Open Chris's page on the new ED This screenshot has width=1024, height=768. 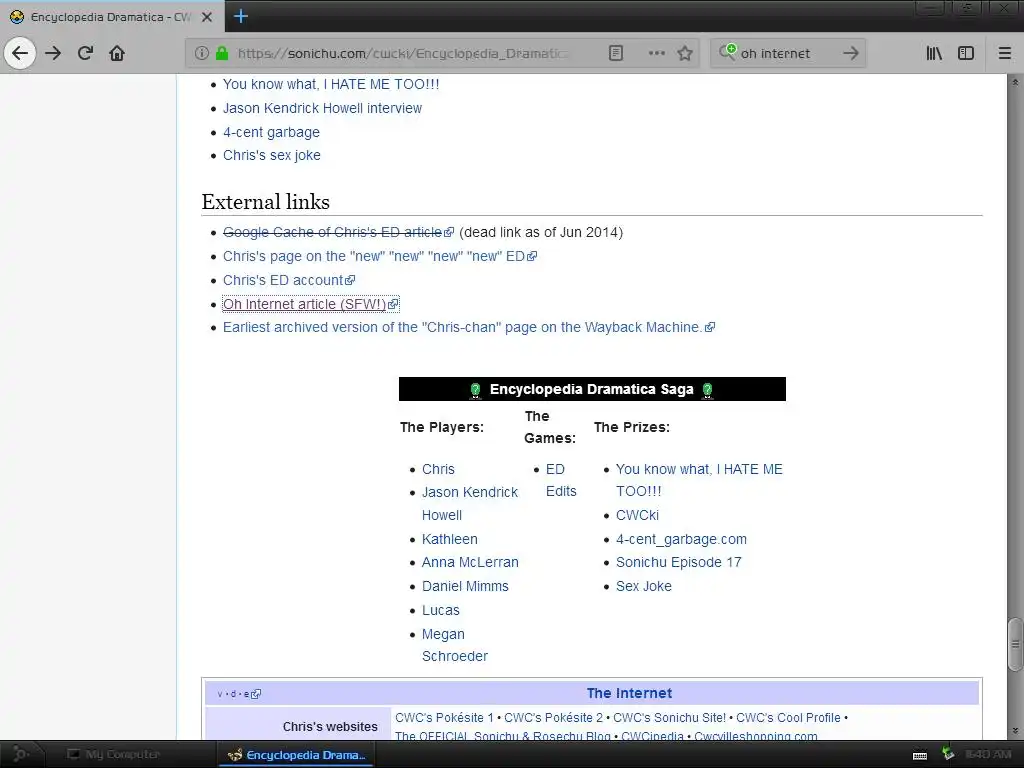(379, 257)
